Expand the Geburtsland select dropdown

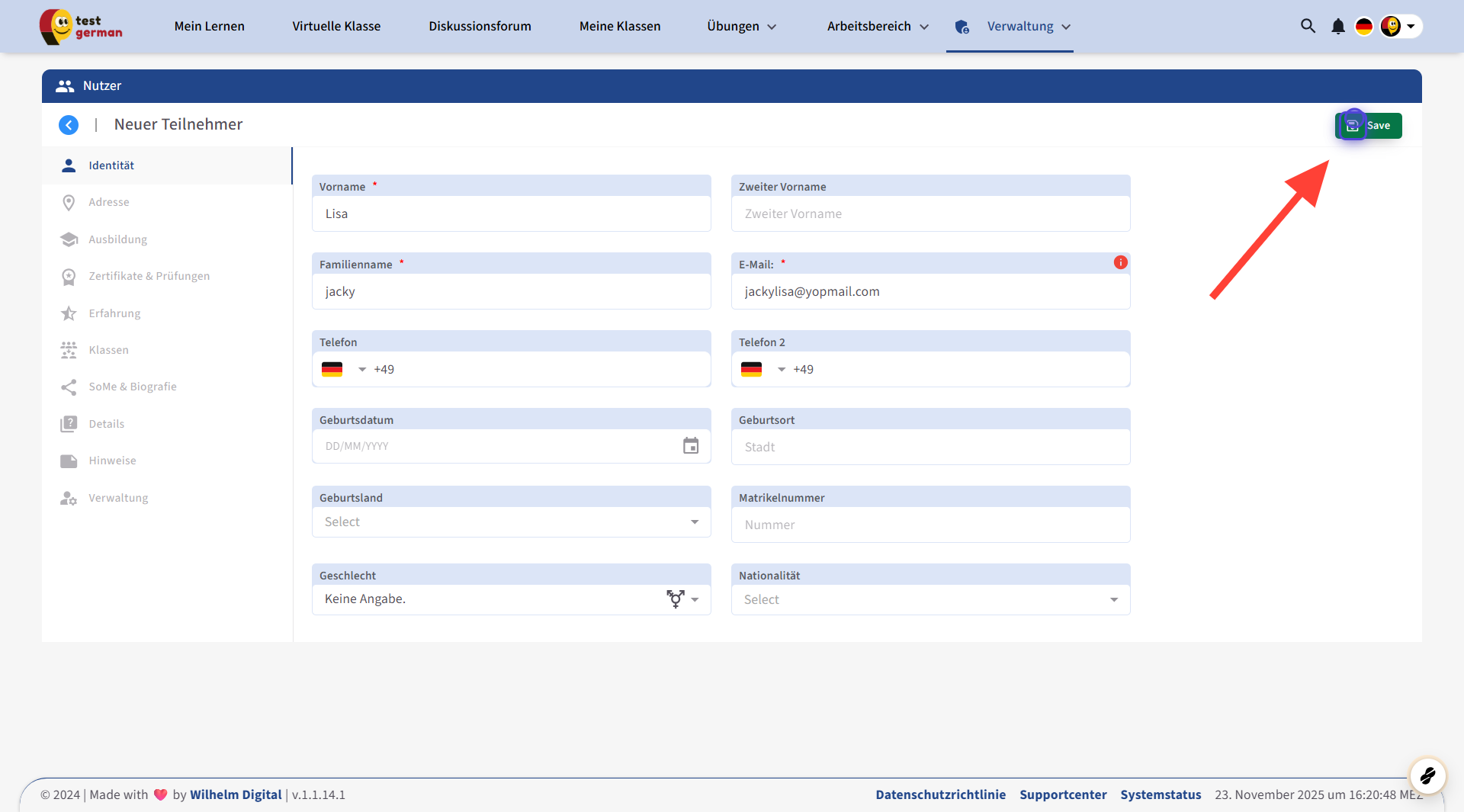(511, 522)
